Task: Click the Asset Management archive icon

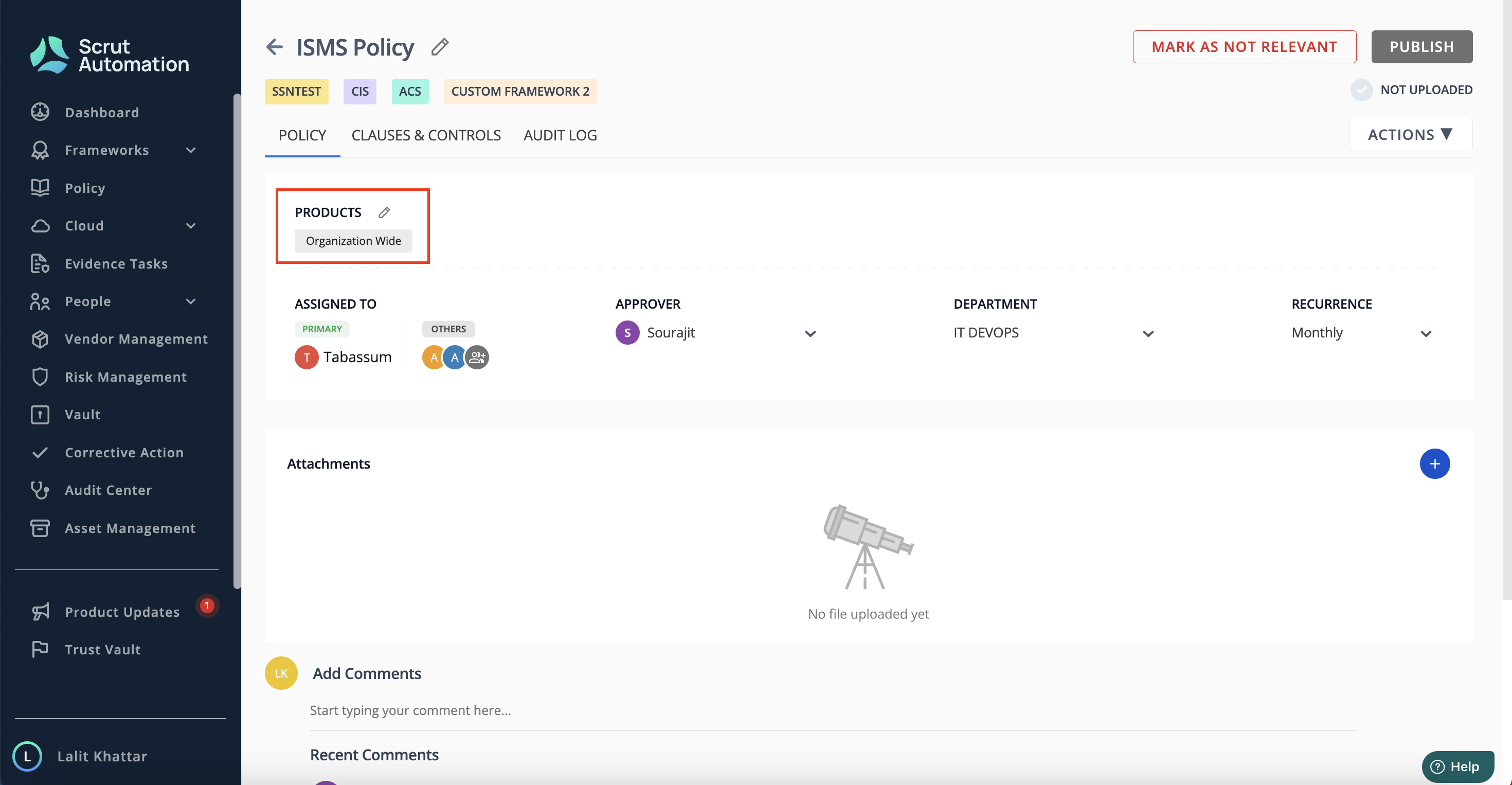Action: point(40,528)
